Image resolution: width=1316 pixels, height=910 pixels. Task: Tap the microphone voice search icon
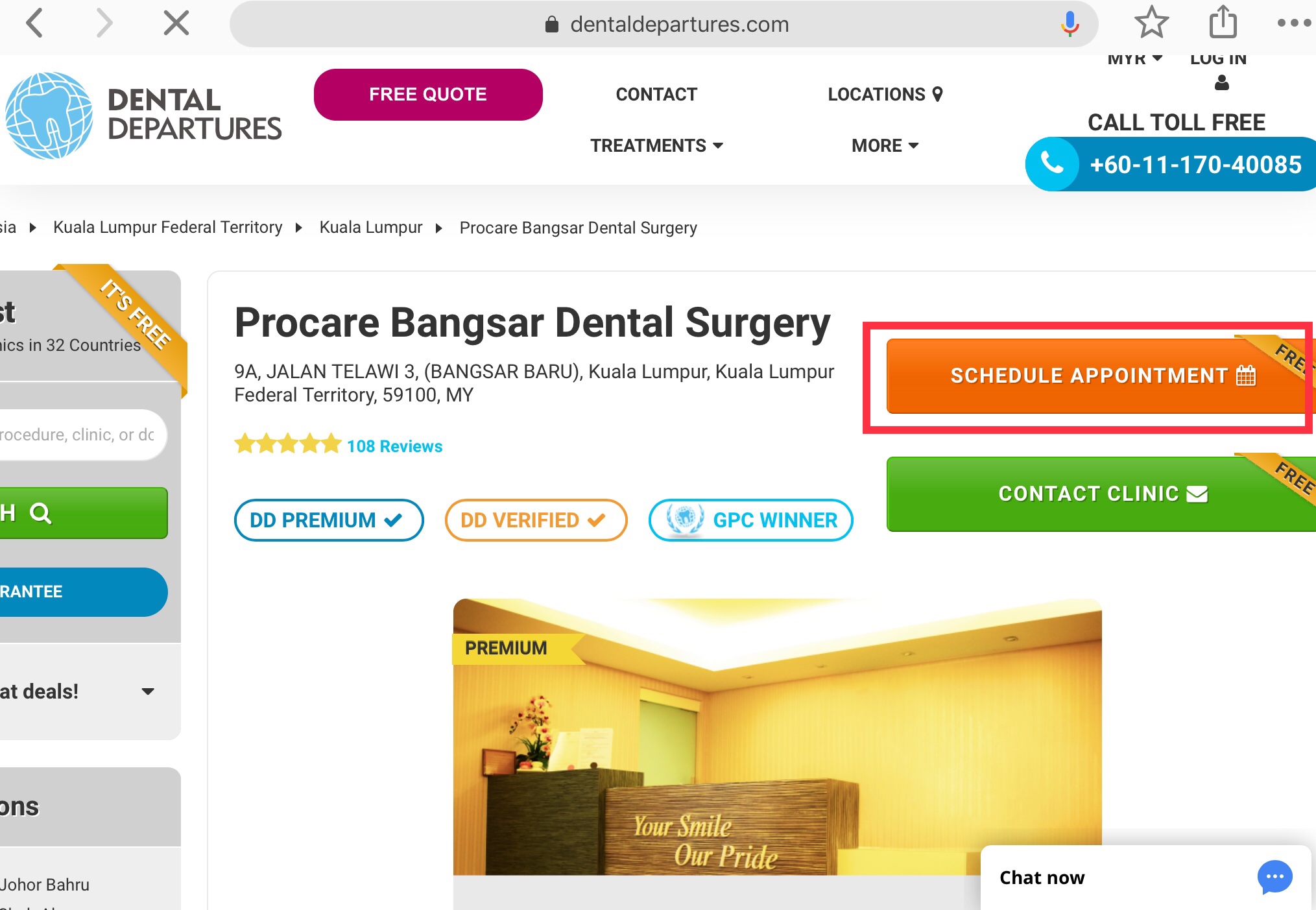point(1070,24)
